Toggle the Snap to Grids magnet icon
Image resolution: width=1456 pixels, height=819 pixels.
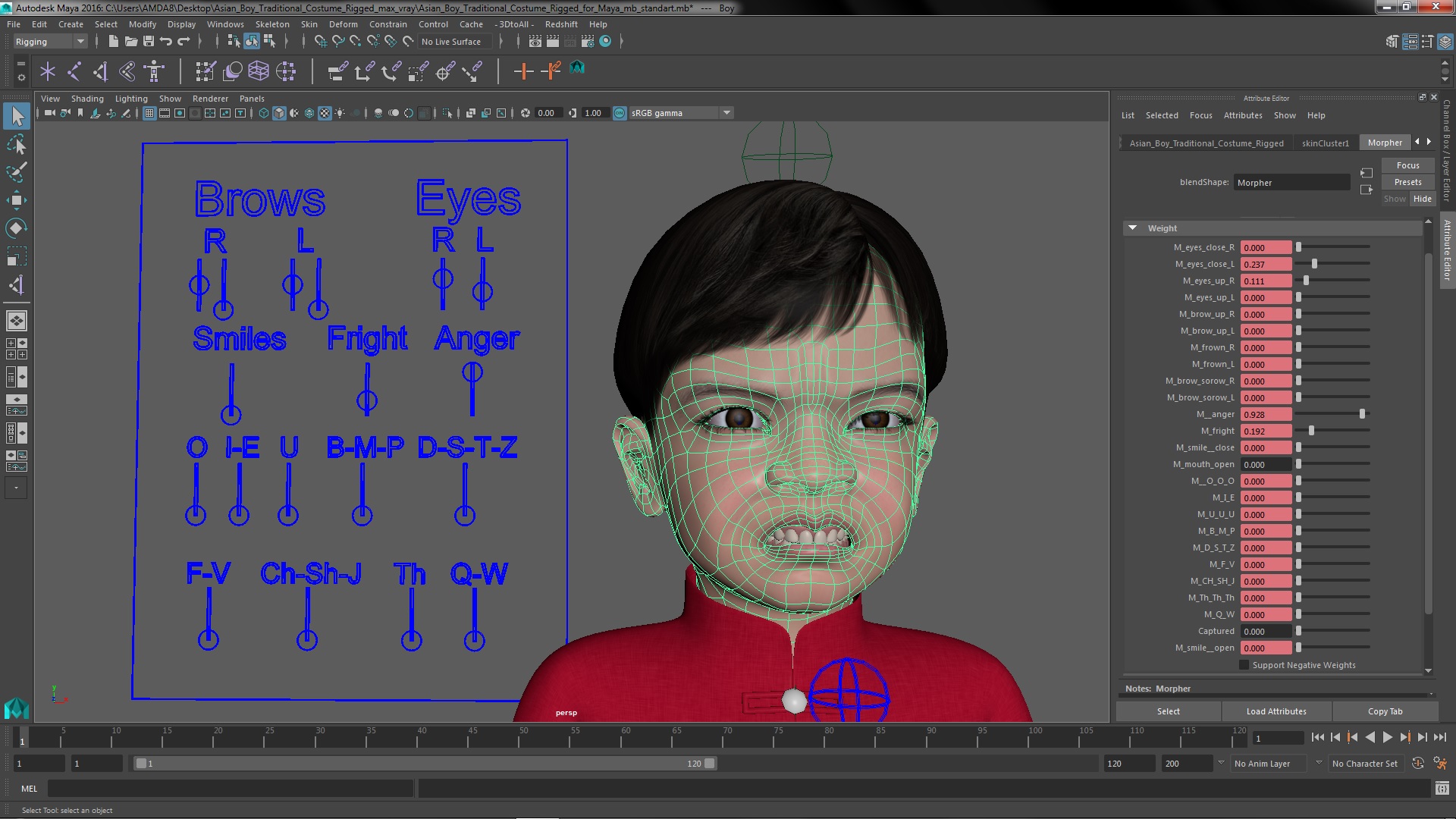pyautogui.click(x=321, y=42)
